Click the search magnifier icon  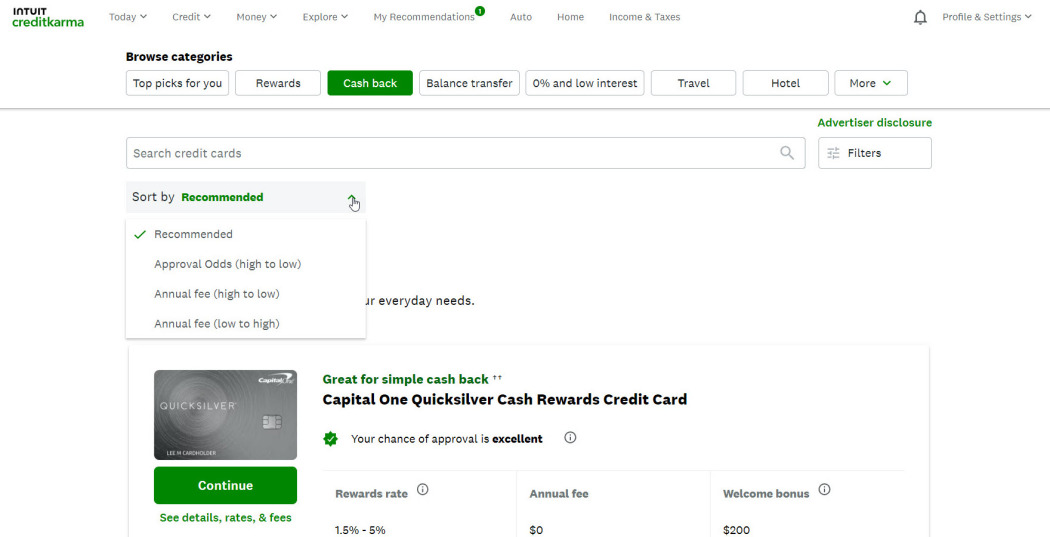787,153
